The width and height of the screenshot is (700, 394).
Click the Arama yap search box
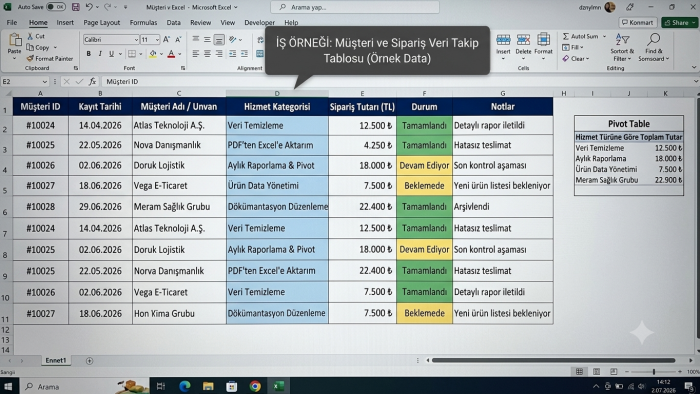coord(355,7)
